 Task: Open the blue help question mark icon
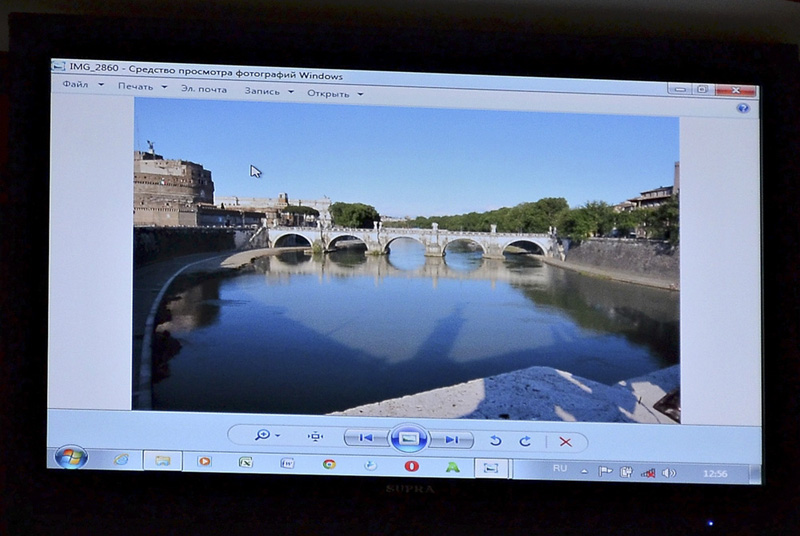742,107
